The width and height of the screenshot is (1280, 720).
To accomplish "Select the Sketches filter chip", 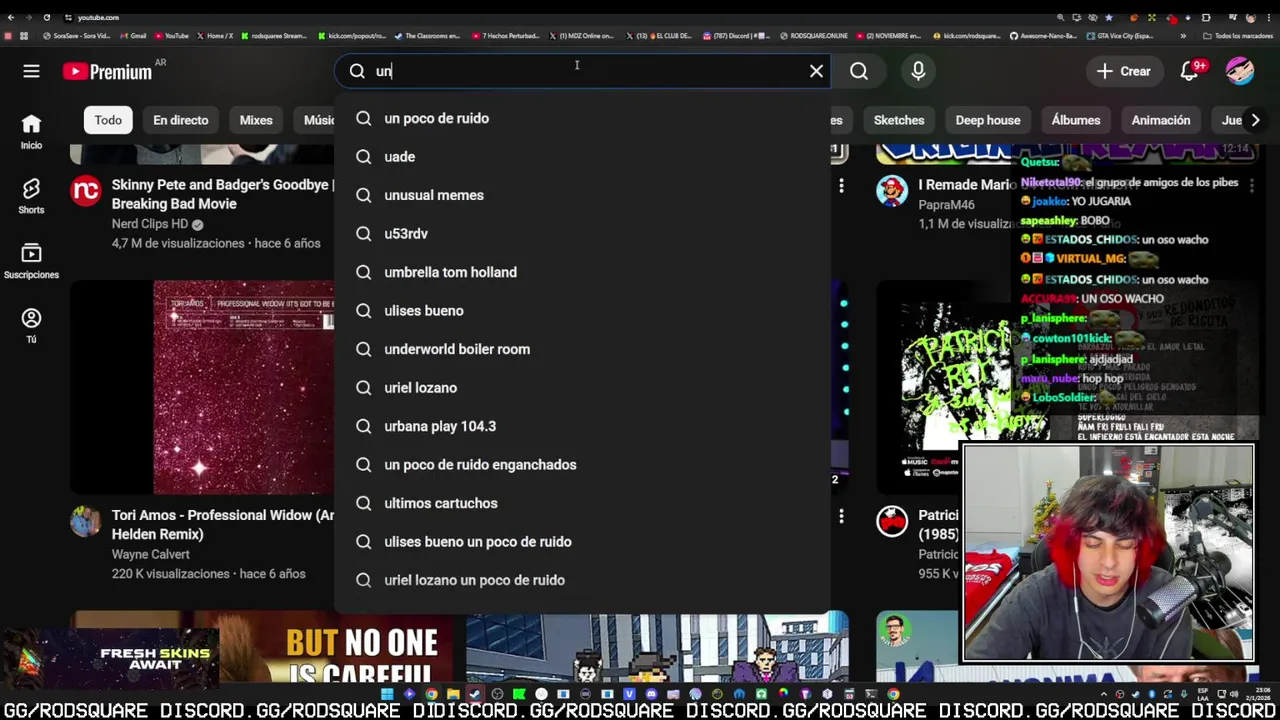I will (x=899, y=120).
